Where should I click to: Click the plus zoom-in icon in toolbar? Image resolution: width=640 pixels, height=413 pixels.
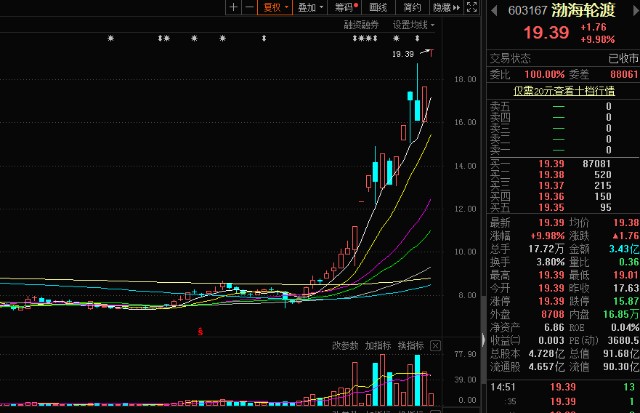(x=233, y=7)
